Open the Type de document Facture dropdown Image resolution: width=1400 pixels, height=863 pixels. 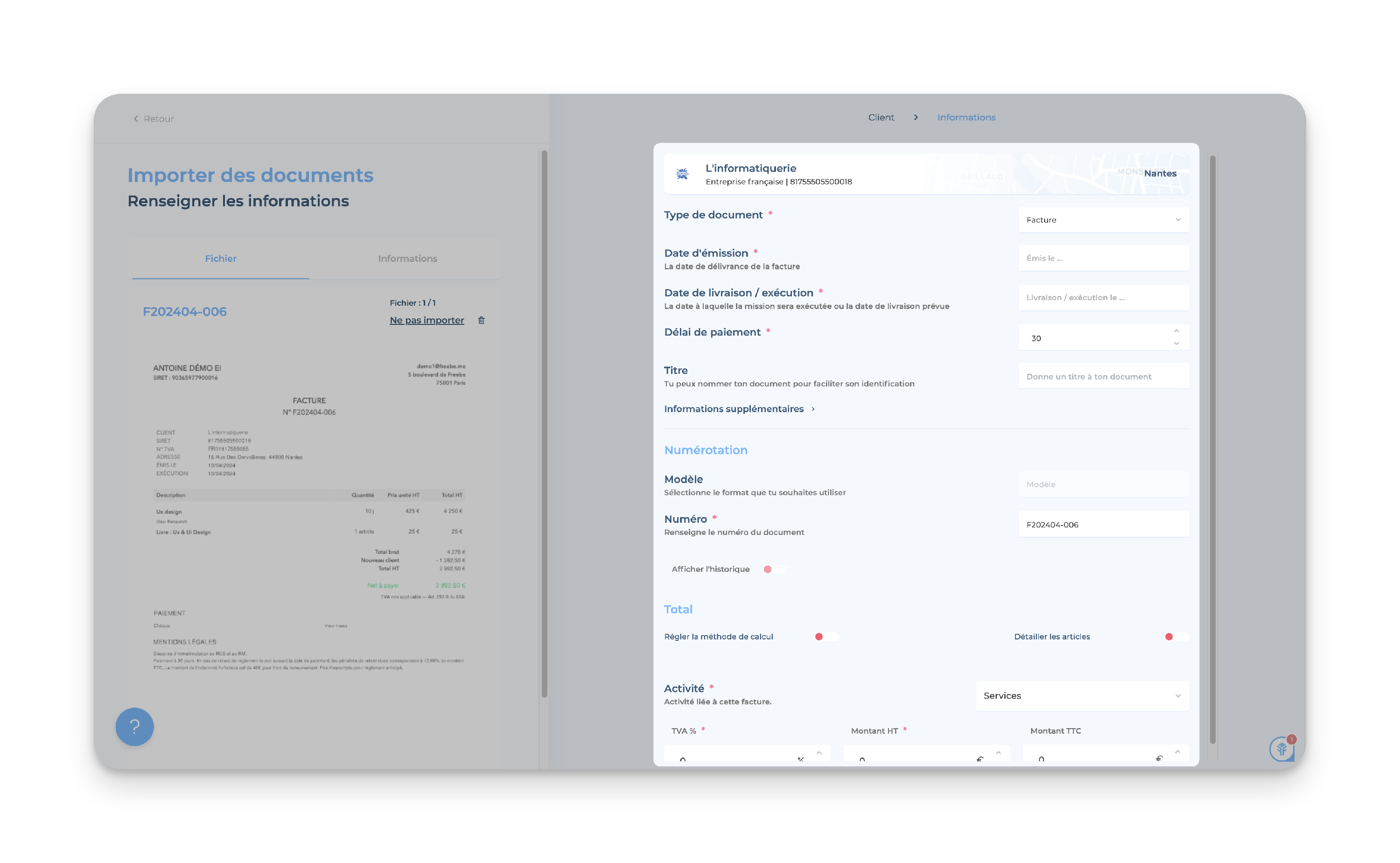[1103, 220]
